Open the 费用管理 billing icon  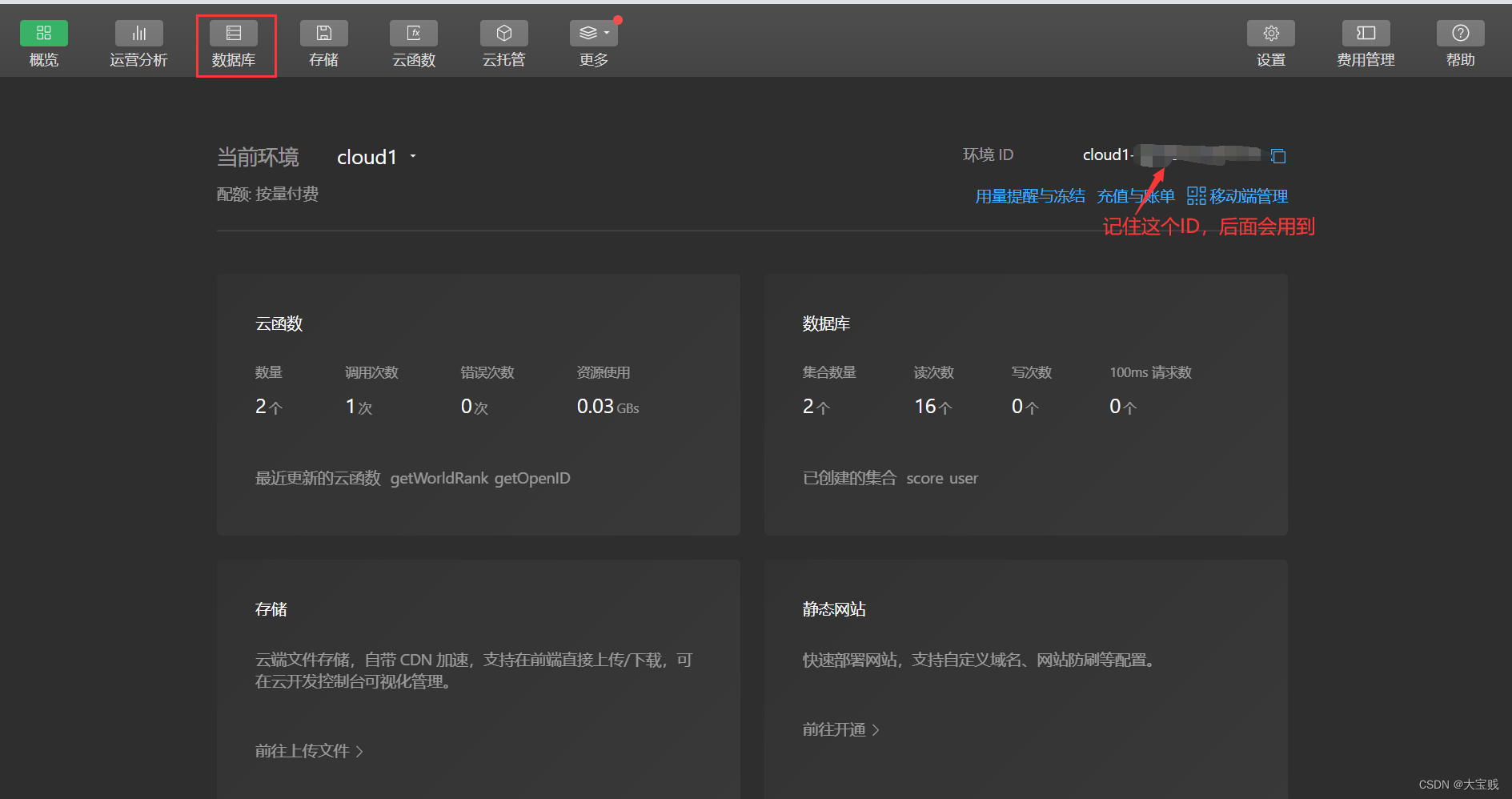click(x=1366, y=34)
